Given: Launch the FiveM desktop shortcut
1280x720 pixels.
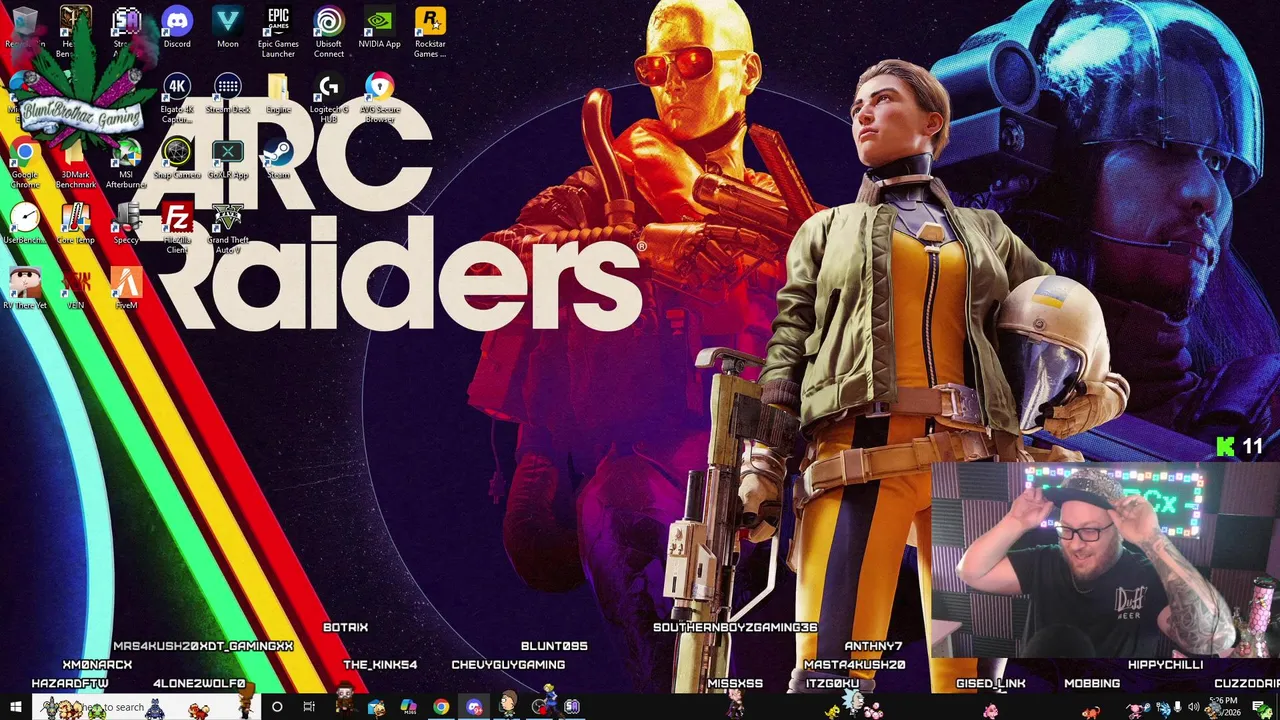Looking at the screenshot, I should tap(126, 289).
